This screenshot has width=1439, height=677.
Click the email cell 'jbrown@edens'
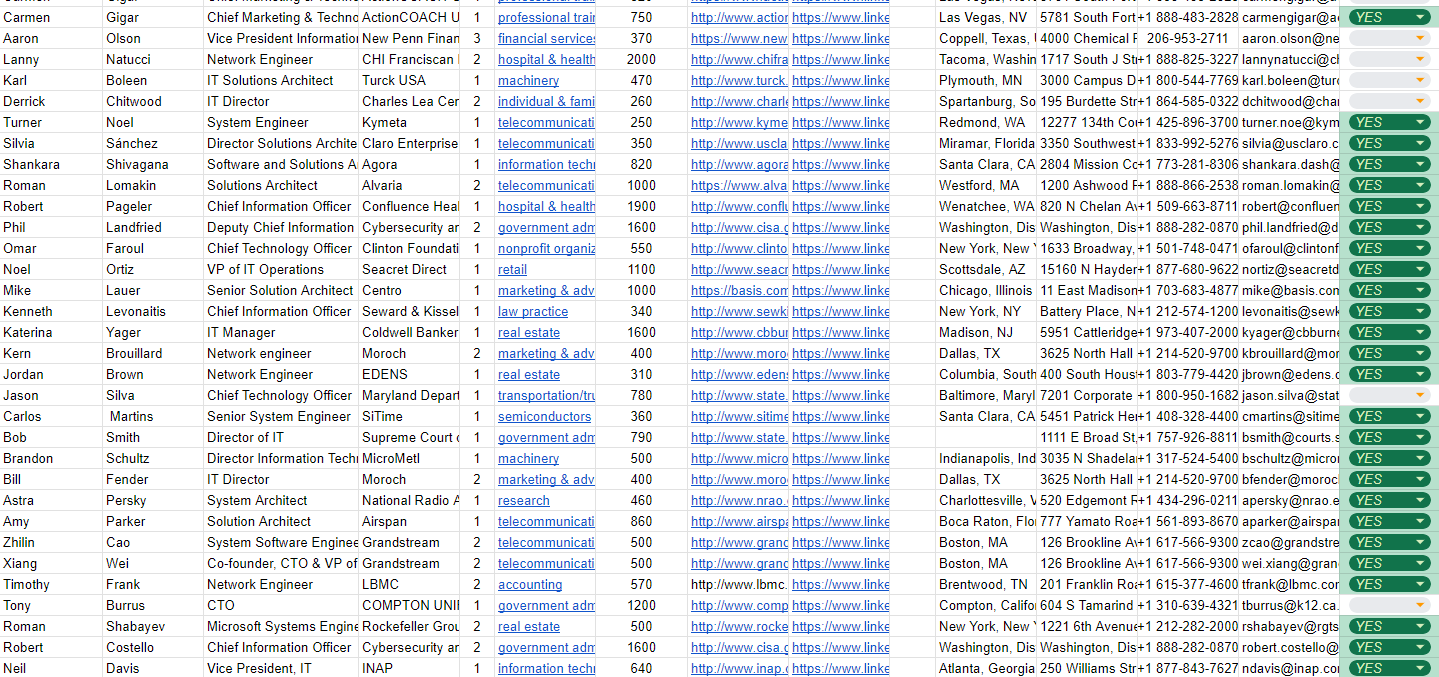click(1288, 374)
